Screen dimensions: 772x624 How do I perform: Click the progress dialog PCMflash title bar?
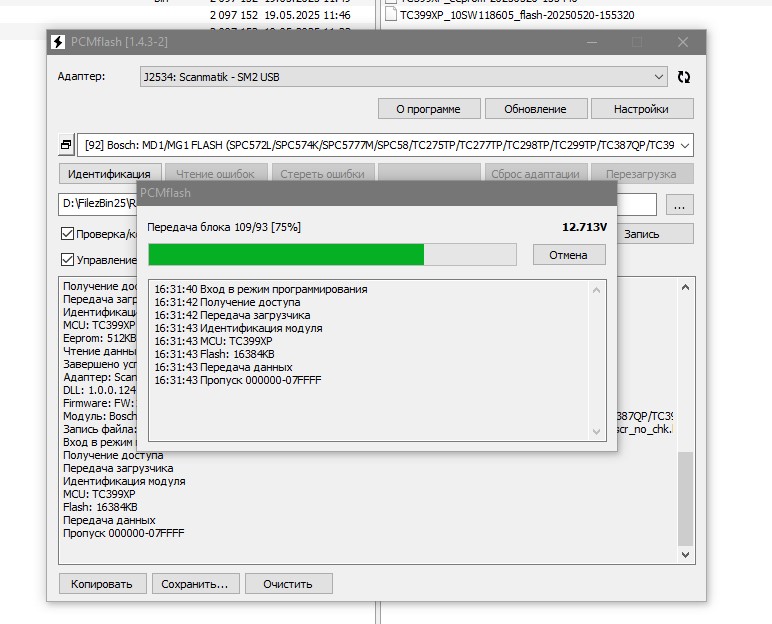point(377,193)
